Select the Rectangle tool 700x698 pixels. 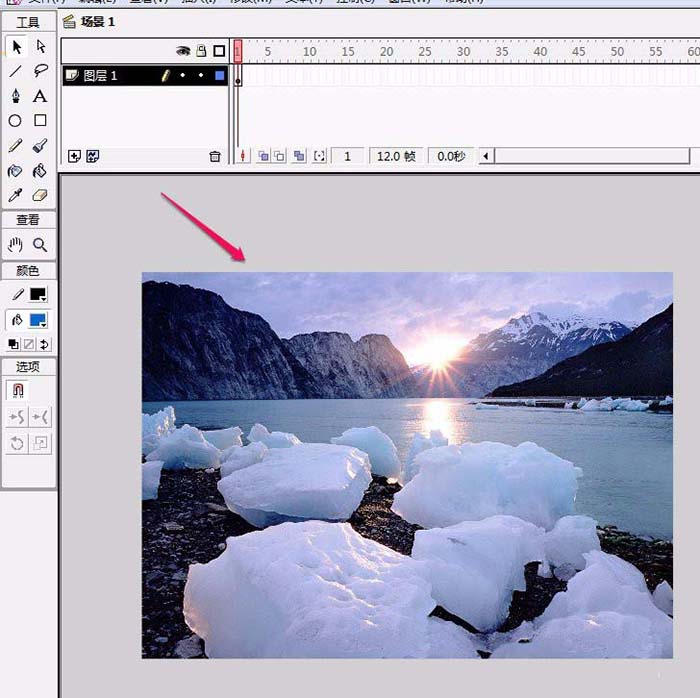click(x=40, y=120)
